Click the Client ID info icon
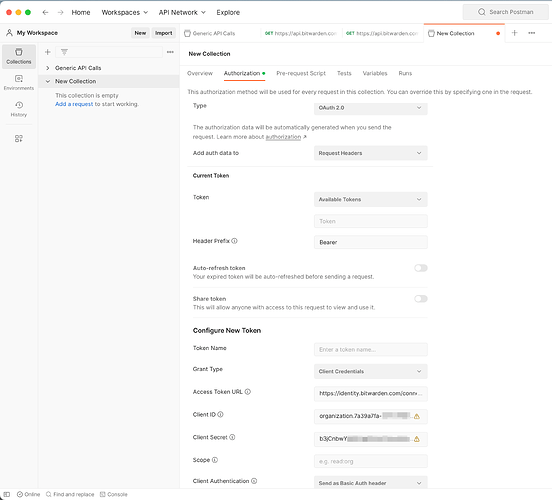The image size is (552, 500). coord(220,414)
